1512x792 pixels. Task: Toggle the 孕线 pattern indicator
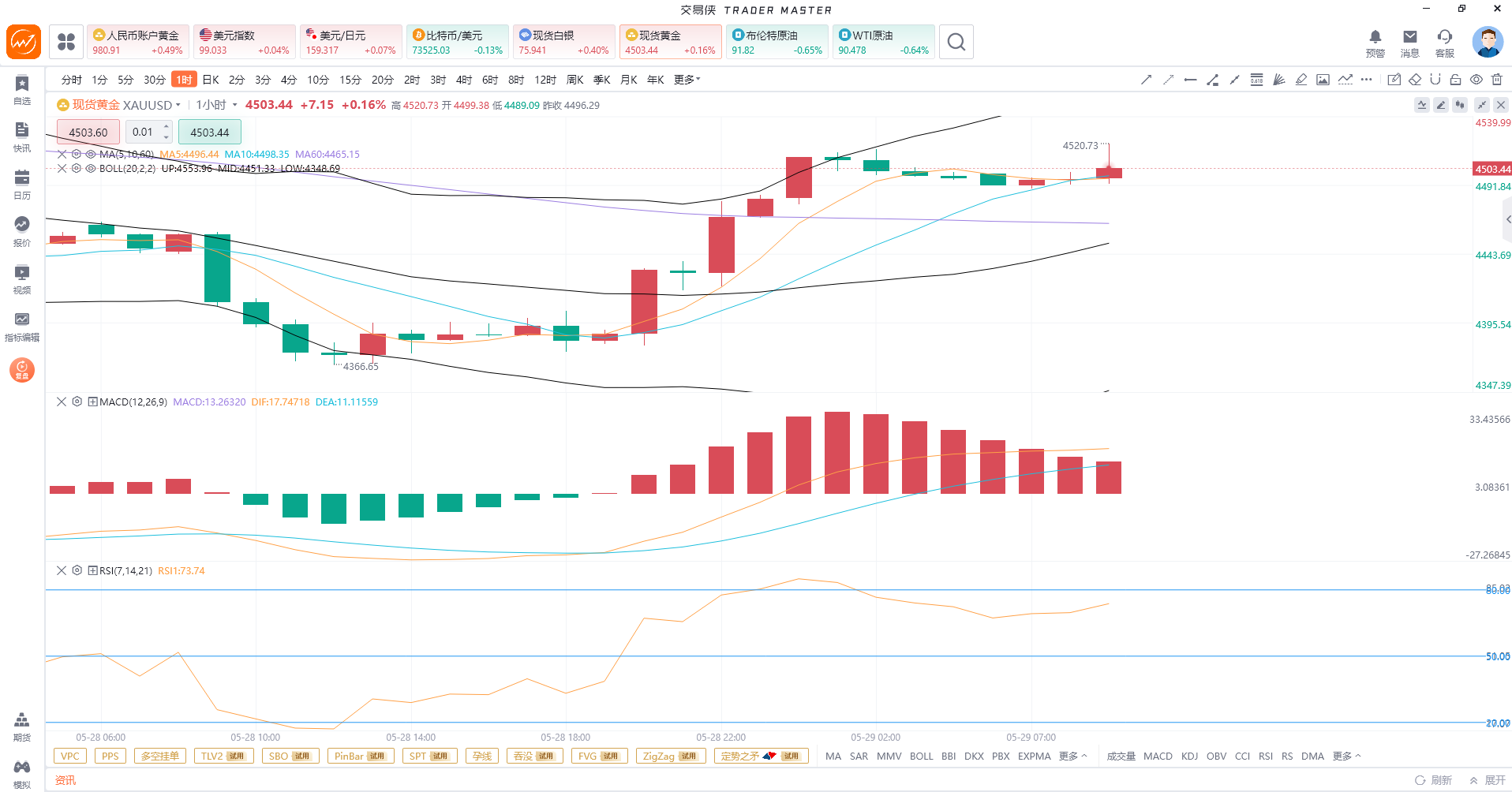(482, 757)
